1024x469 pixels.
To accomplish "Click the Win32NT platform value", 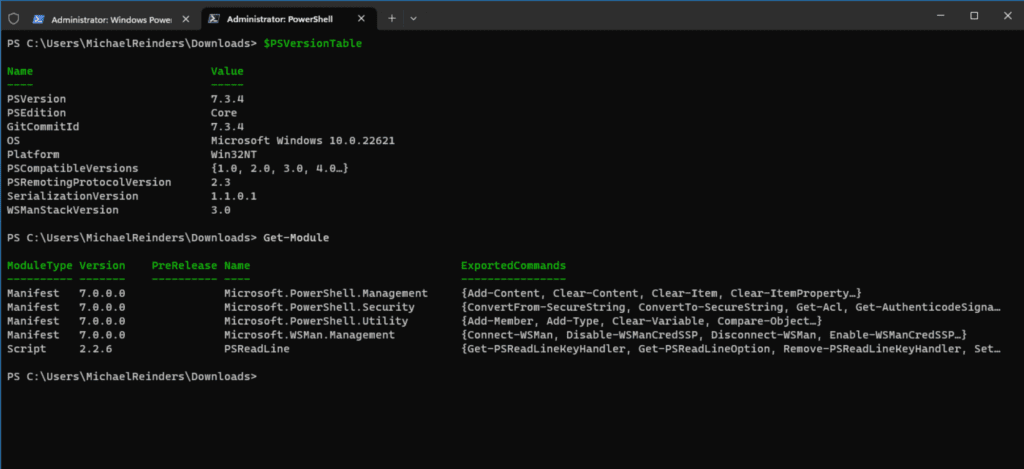I will [233, 155].
